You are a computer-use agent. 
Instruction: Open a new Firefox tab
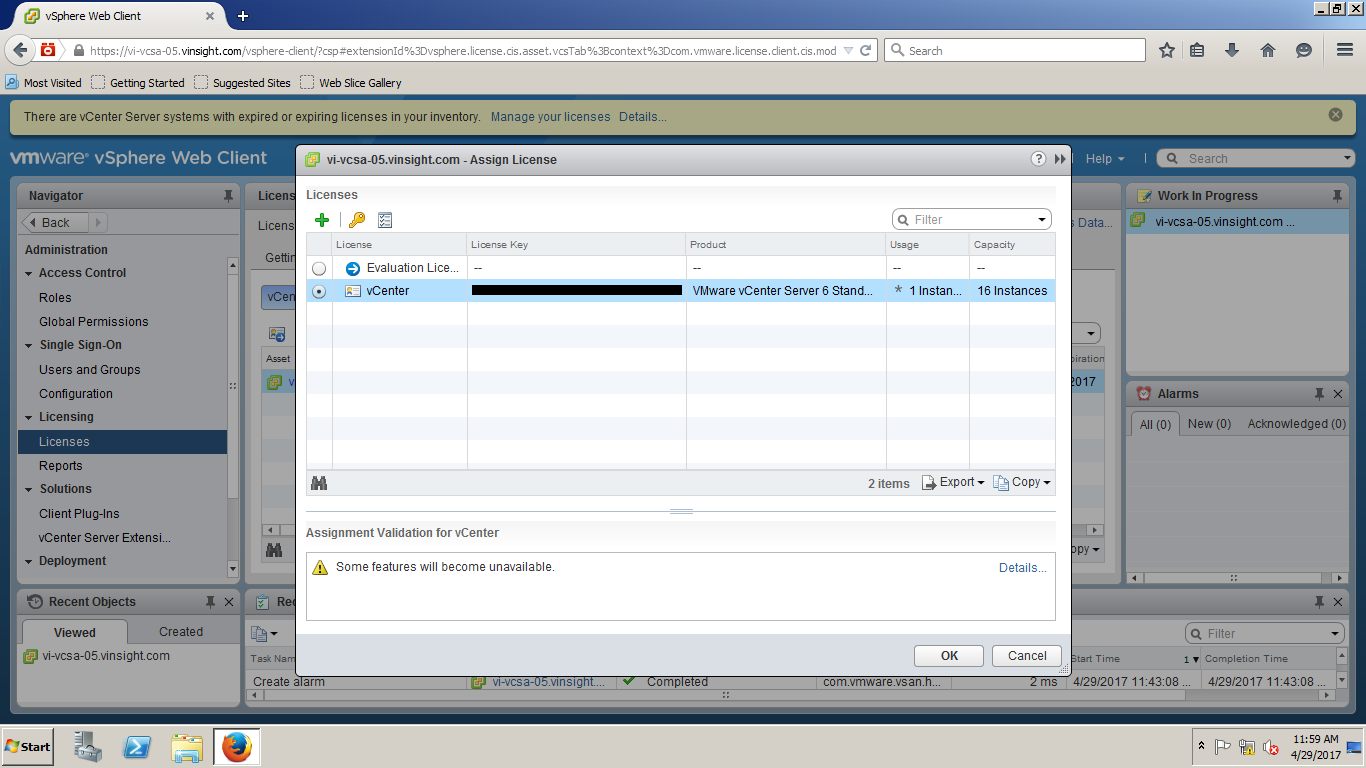click(243, 16)
